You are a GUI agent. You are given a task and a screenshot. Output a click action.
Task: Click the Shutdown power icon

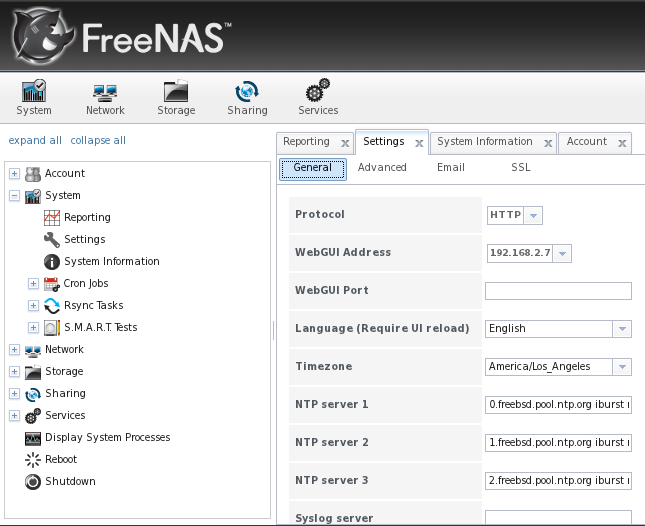pos(32,482)
